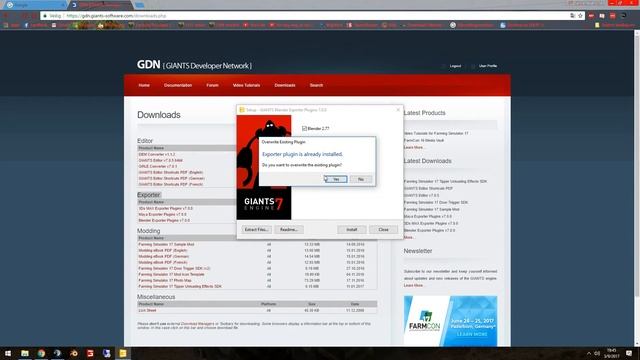Image resolution: width=640 pixels, height=360 pixels.
Task: Download GIANTS Editor Shortcuts PDF (English)
Action: (171, 172)
